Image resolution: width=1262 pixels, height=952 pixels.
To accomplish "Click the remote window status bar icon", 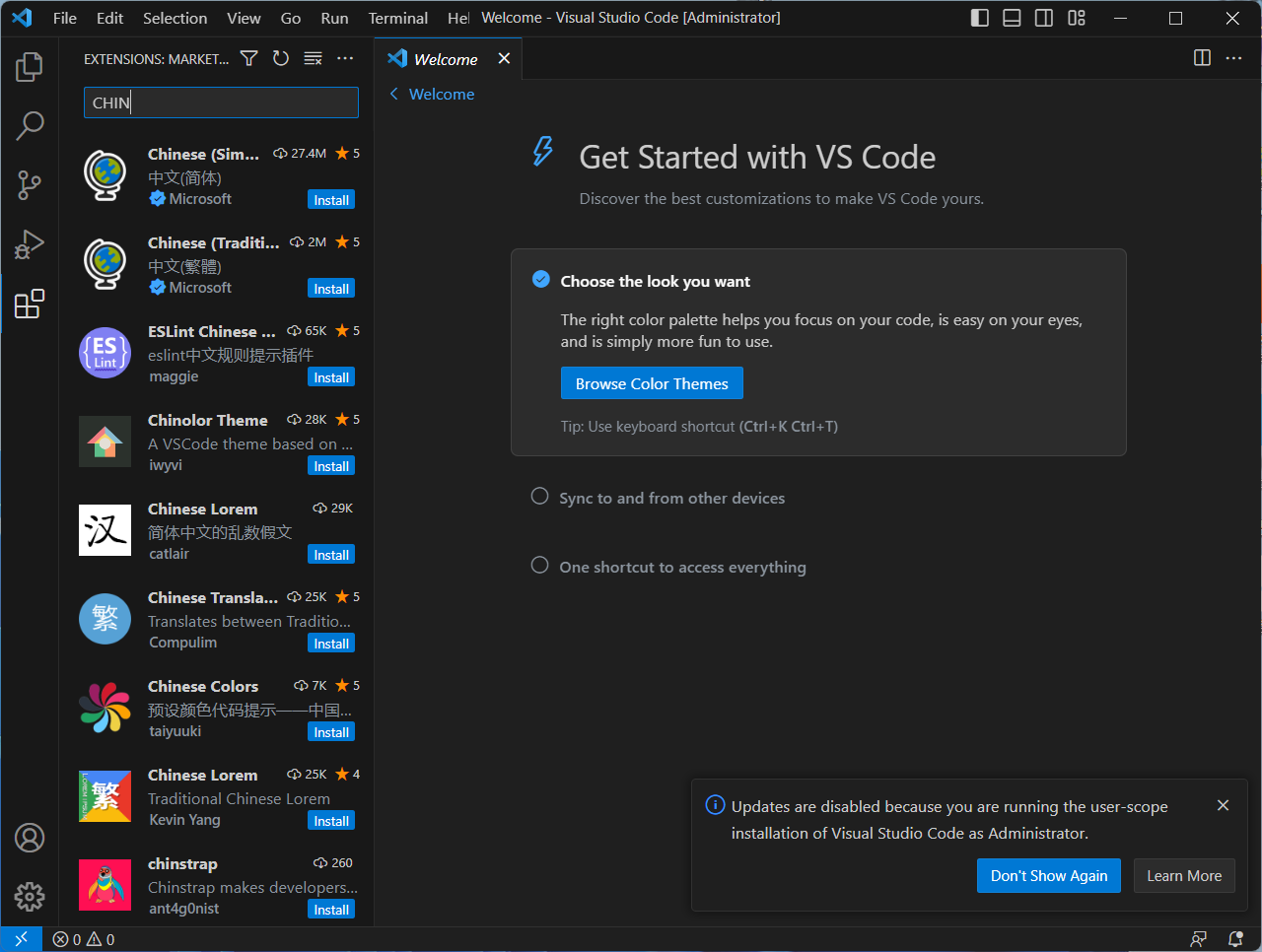I will (x=21, y=939).
